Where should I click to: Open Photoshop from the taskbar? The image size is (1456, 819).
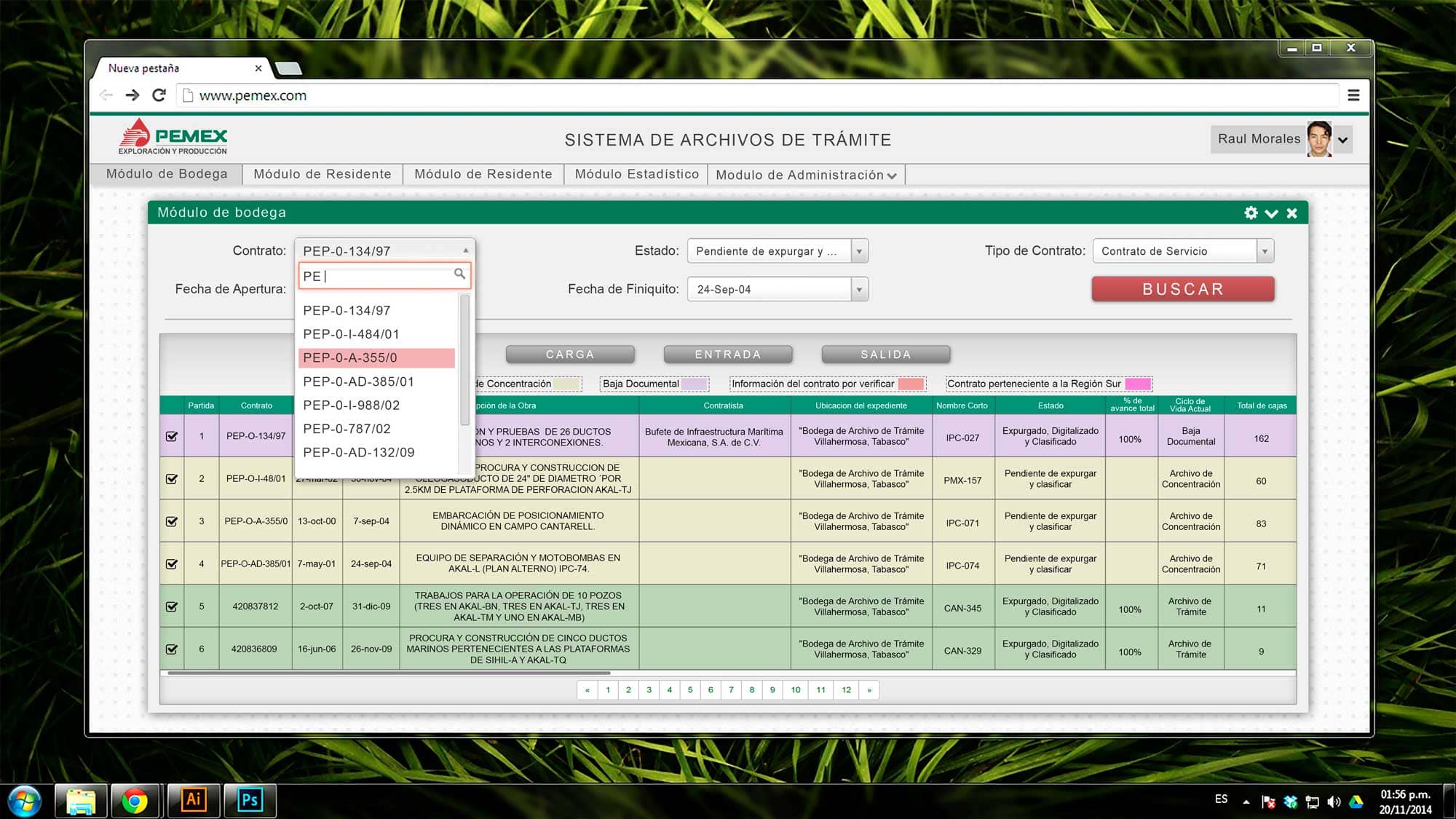coord(250,800)
